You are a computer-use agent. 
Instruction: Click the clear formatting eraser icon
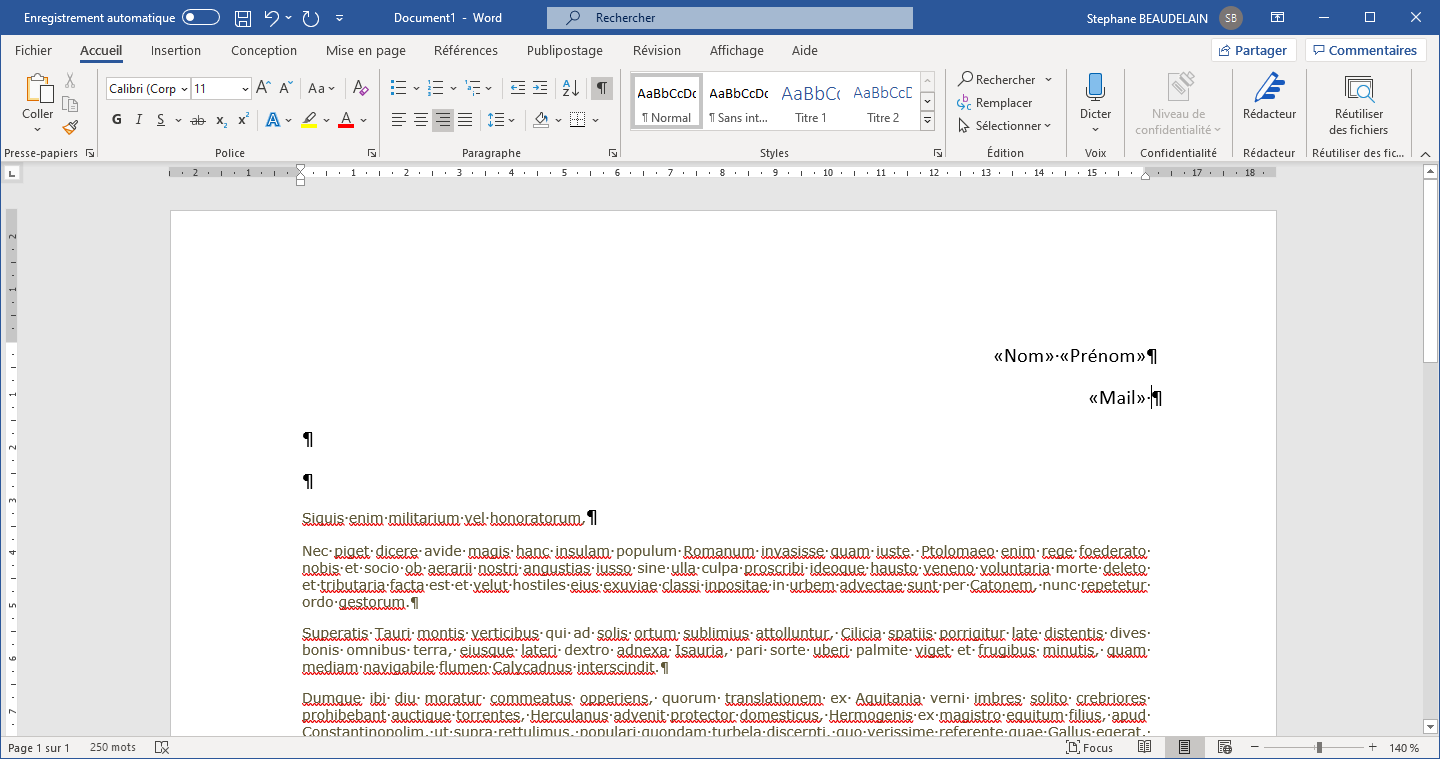coord(361,88)
